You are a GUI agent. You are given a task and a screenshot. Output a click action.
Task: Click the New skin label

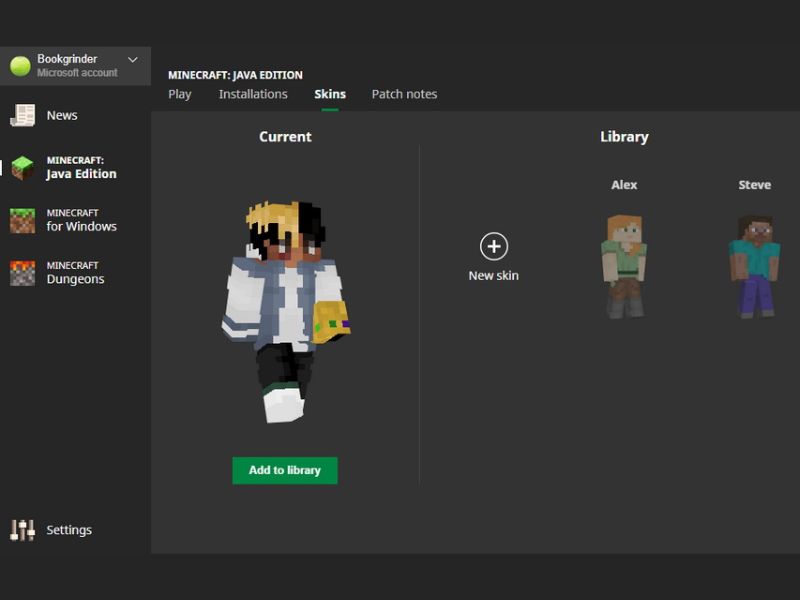pyautogui.click(x=493, y=276)
